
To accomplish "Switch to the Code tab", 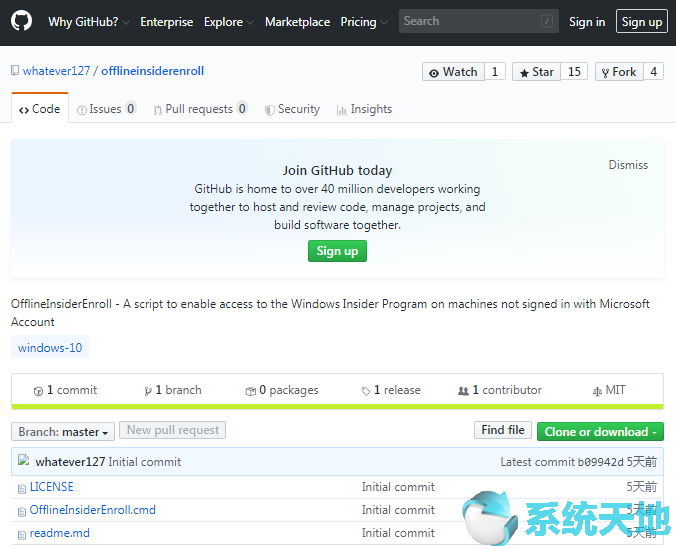I will coord(40,109).
